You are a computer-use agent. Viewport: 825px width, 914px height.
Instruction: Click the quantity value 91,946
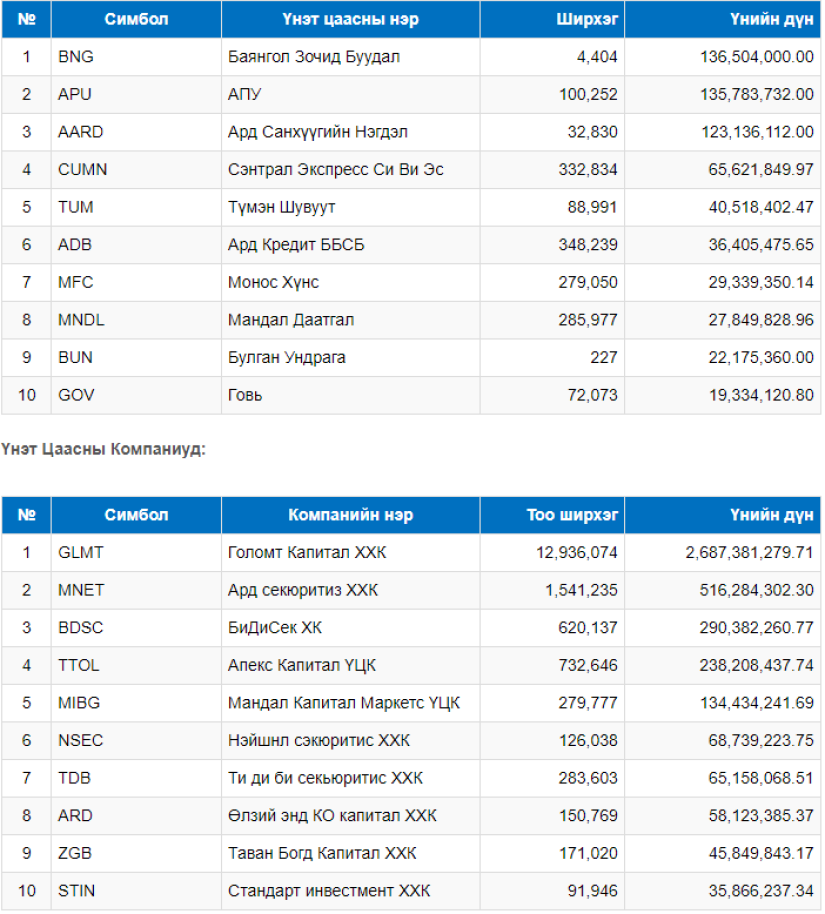click(x=592, y=891)
